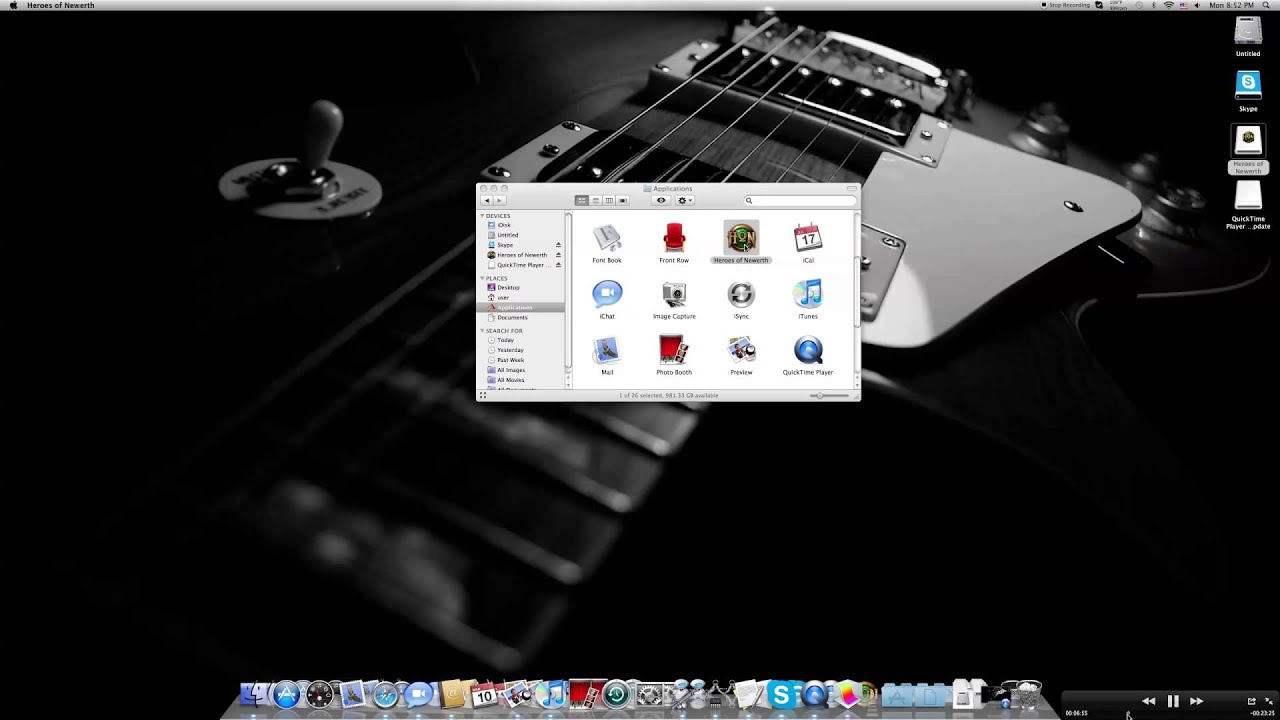Eject the Skype volume in sidebar
This screenshot has height=720, width=1280.
(x=559, y=245)
